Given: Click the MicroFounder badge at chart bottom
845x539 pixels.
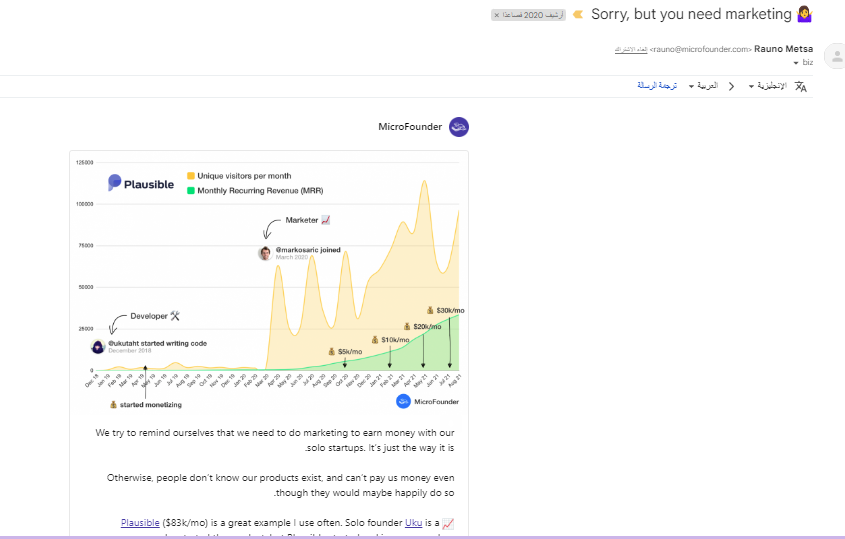Looking at the screenshot, I should (x=427, y=401).
